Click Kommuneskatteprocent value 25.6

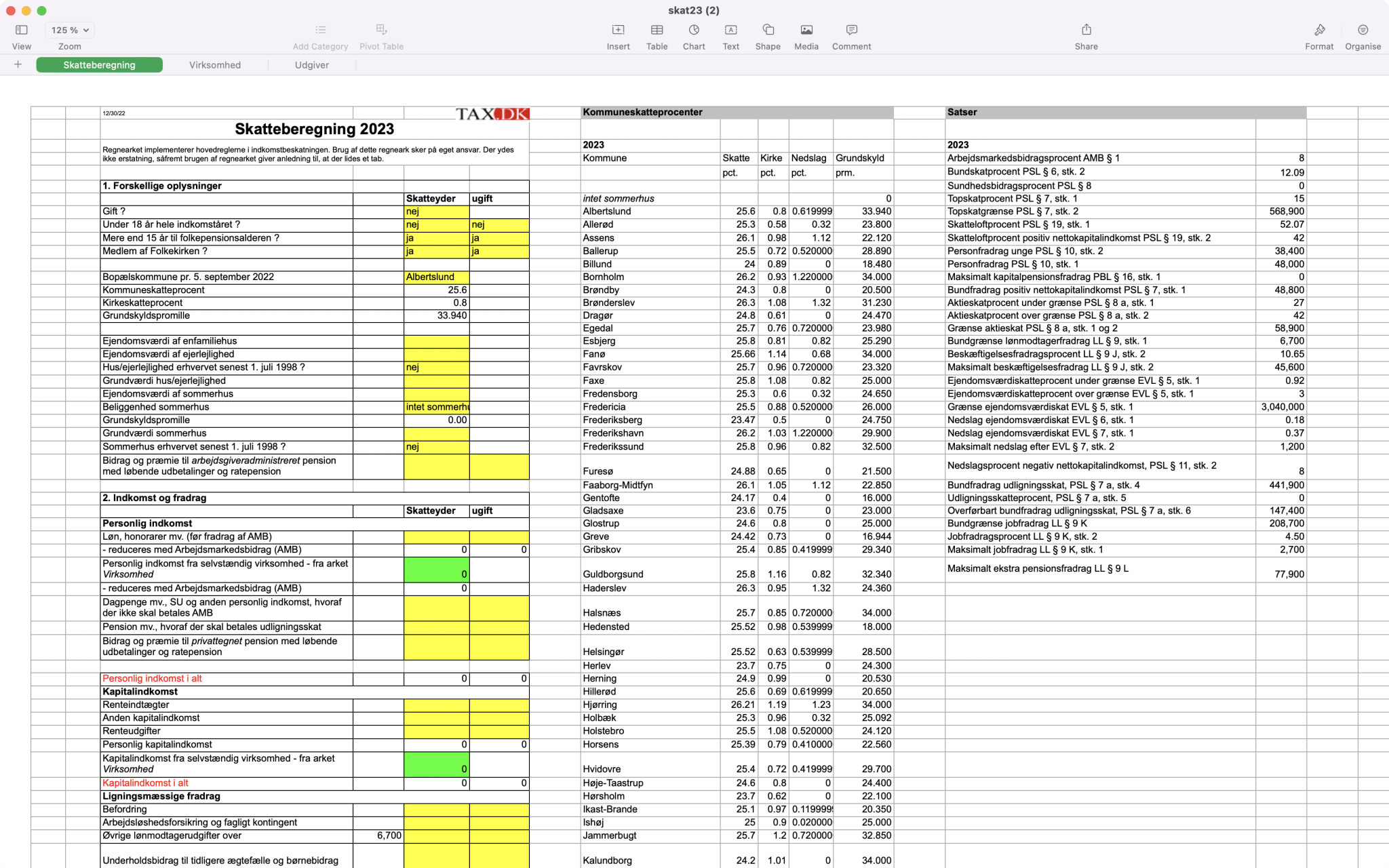[436, 290]
